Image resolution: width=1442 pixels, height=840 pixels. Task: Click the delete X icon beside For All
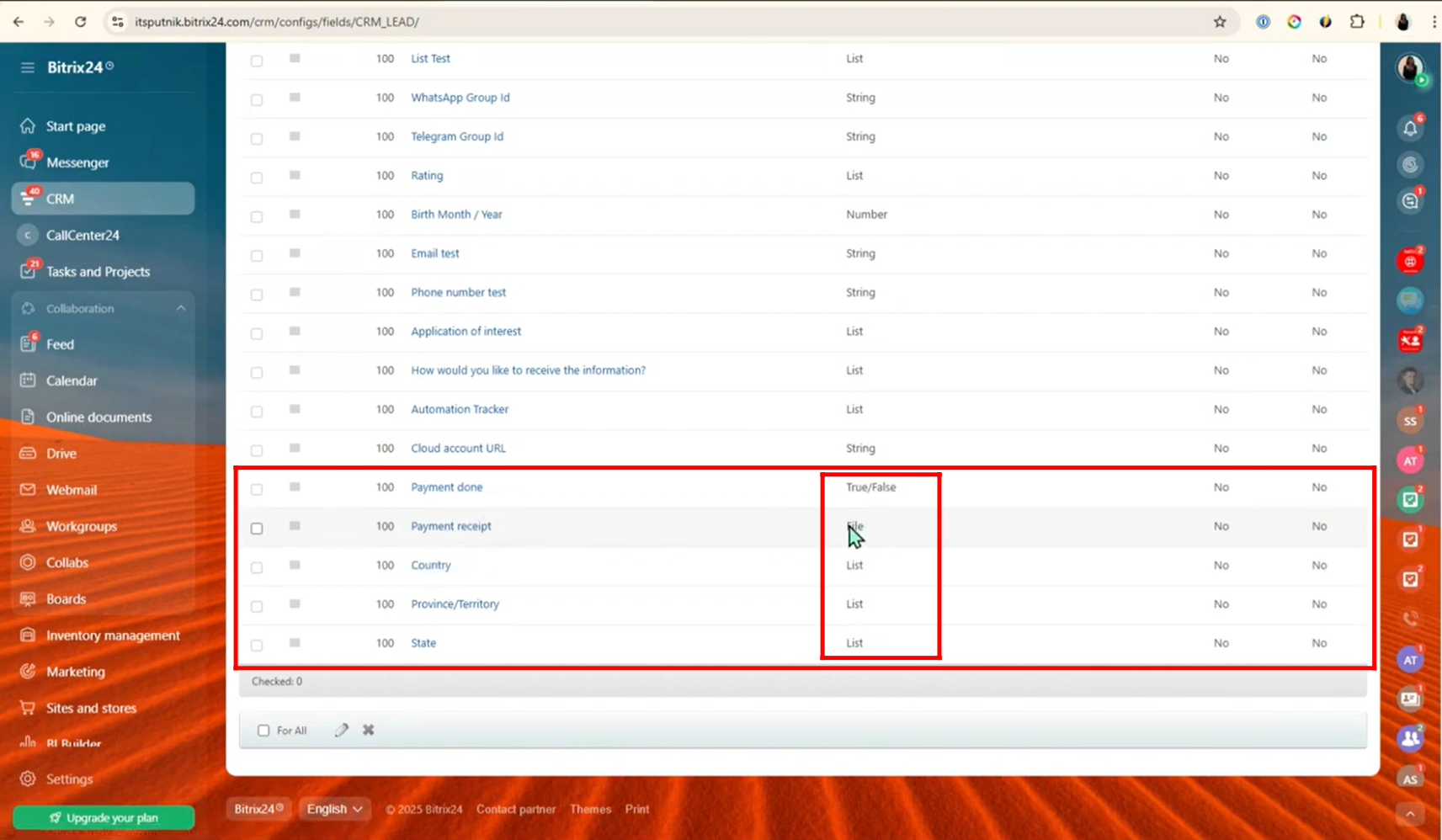click(x=369, y=730)
